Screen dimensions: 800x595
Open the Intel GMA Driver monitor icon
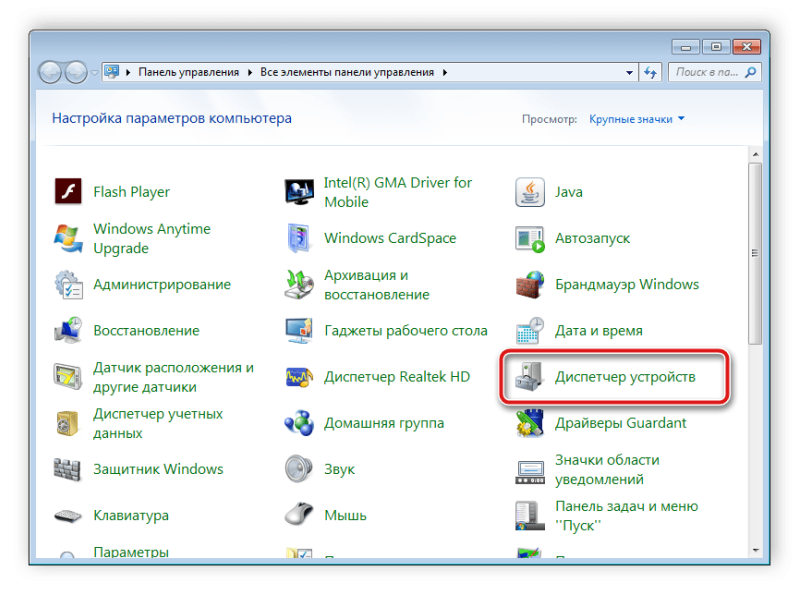(x=299, y=192)
